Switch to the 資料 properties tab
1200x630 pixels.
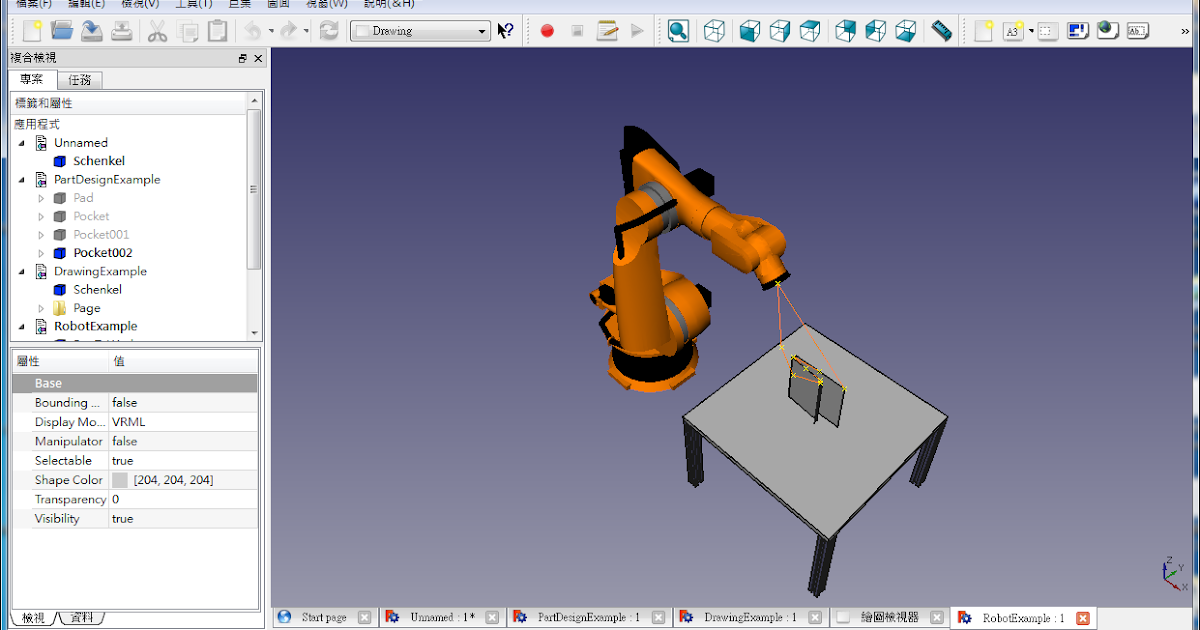[x=82, y=618]
